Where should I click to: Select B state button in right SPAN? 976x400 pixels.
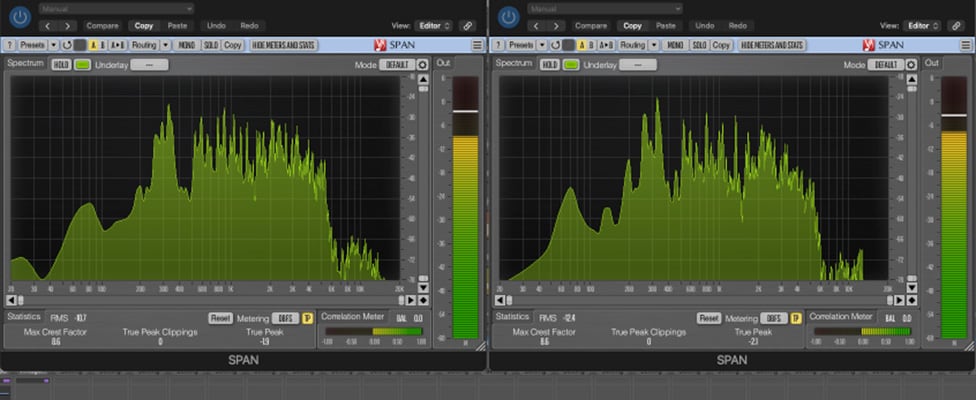pyautogui.click(x=591, y=45)
